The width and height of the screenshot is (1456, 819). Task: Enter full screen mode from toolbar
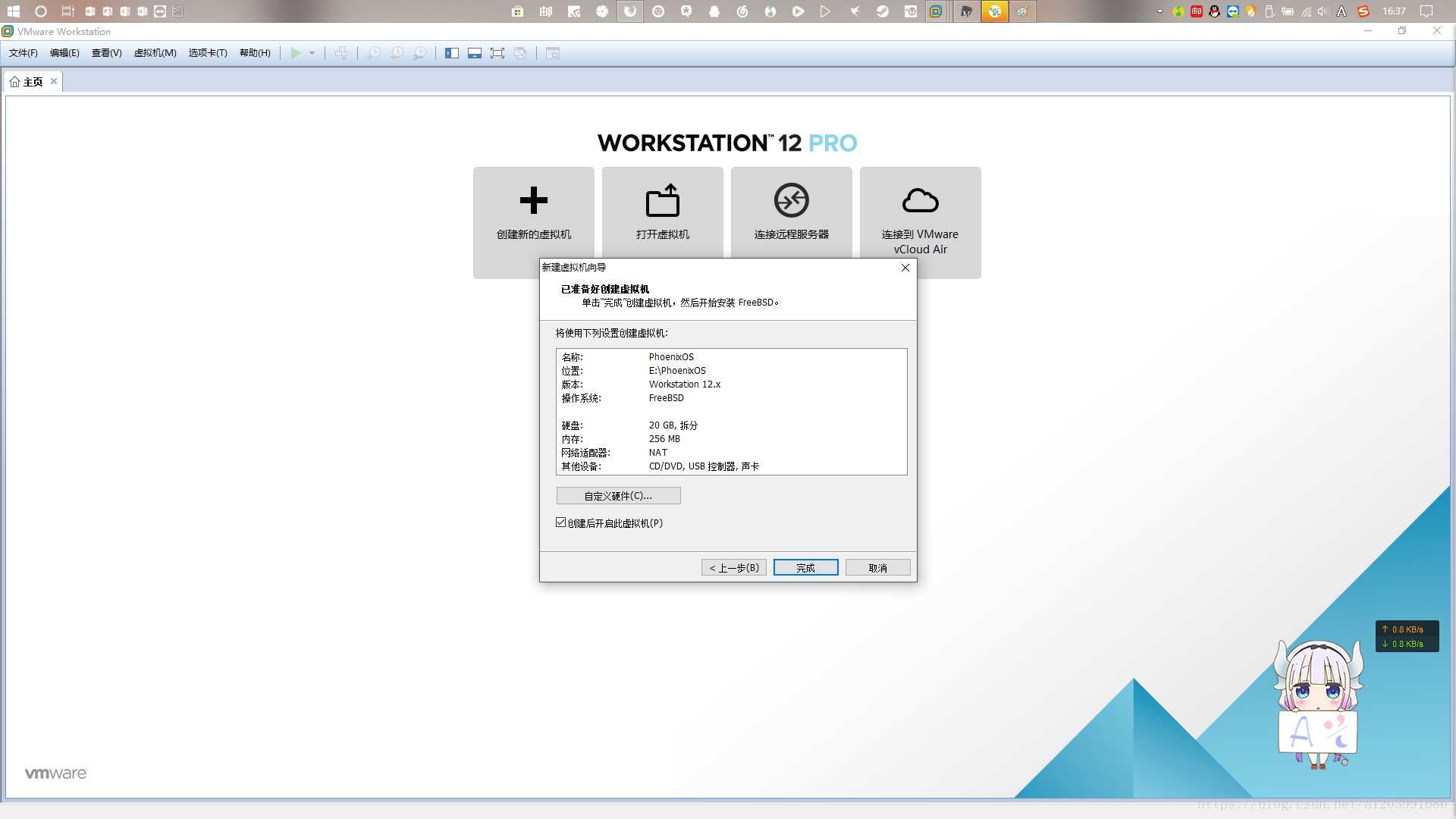(x=497, y=53)
